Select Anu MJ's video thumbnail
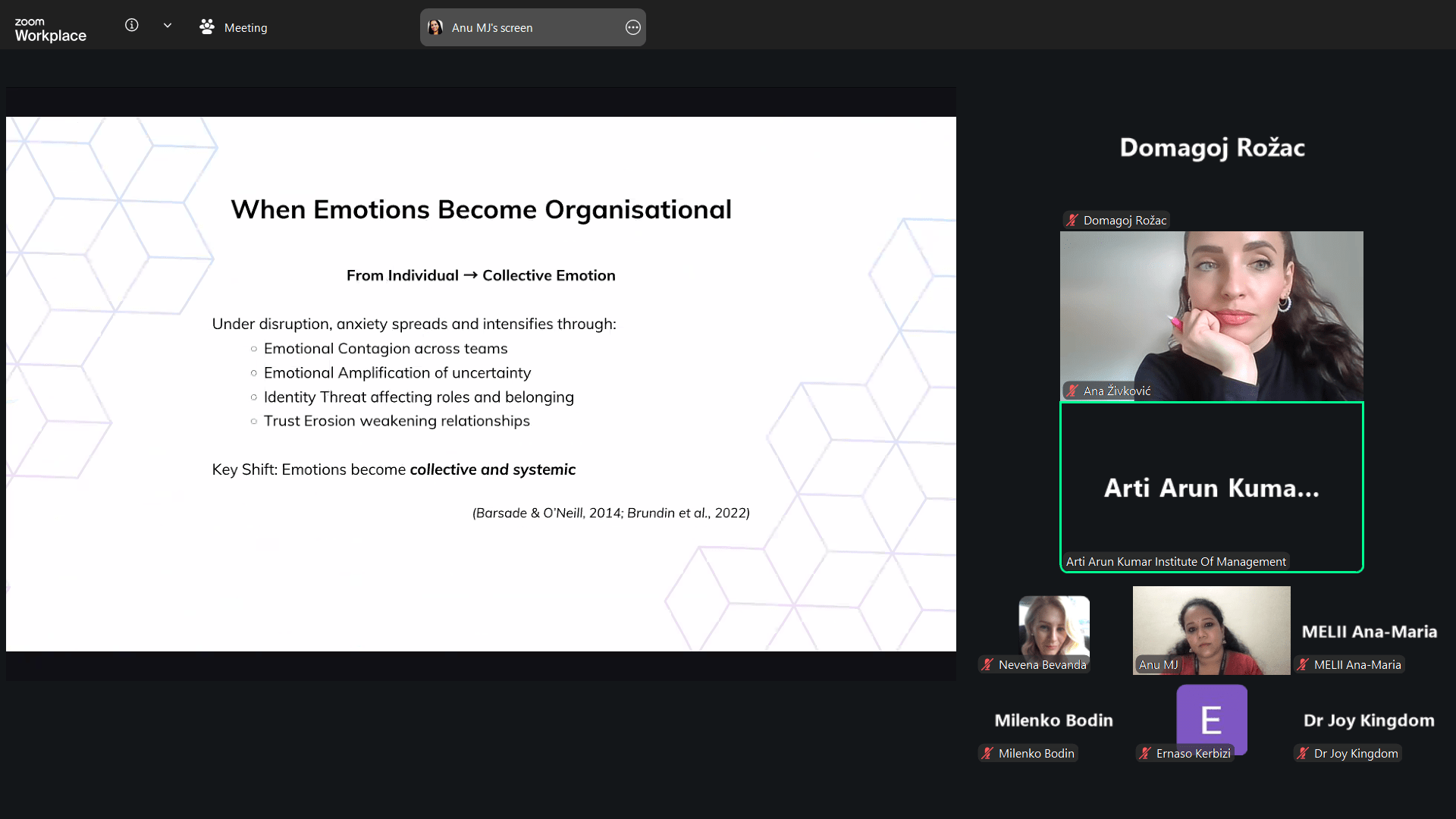Viewport: 1456px width, 819px height. pos(1211,629)
